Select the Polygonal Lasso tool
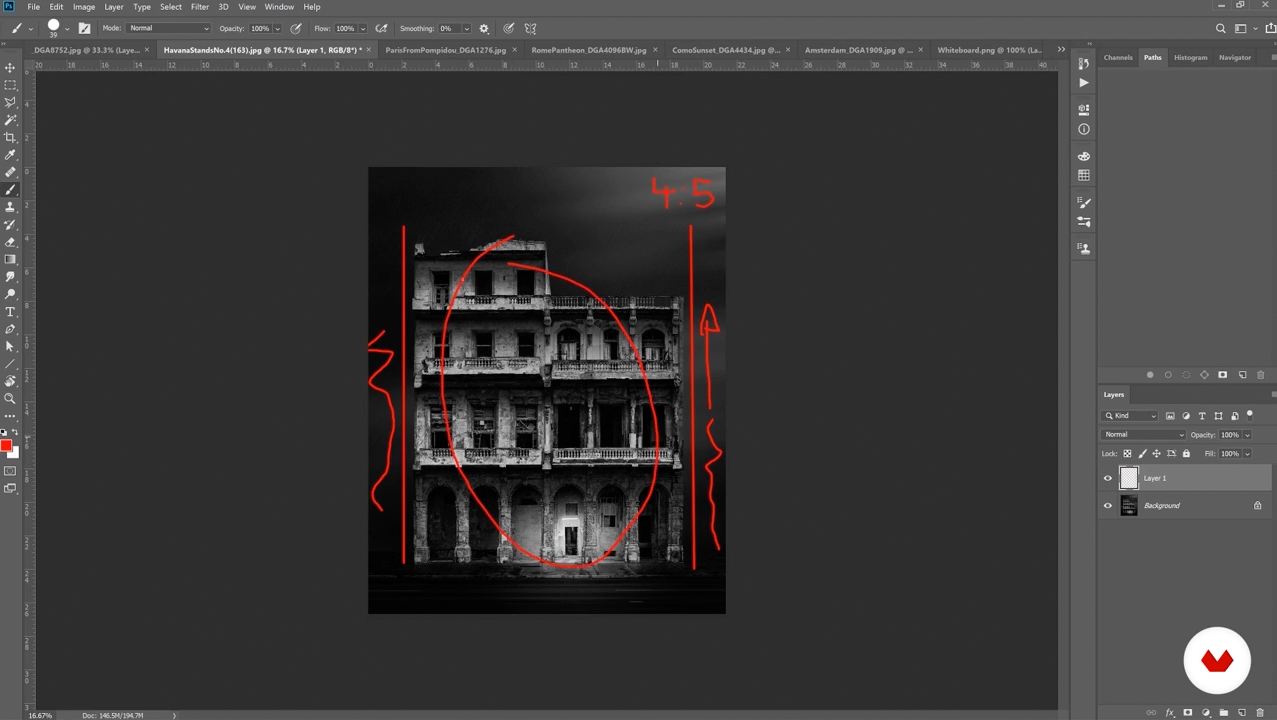 click(x=10, y=102)
